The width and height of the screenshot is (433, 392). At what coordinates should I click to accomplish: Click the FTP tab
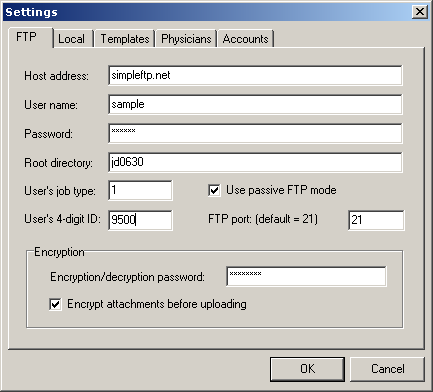point(31,37)
